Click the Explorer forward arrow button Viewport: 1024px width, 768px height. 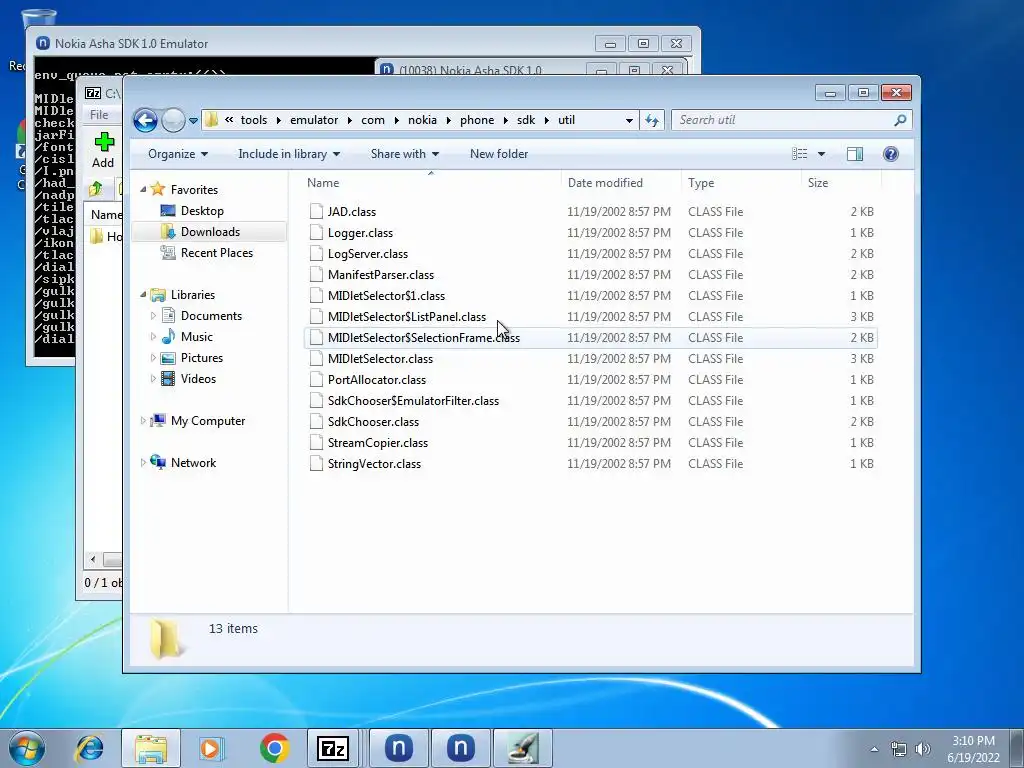pyautogui.click(x=173, y=120)
